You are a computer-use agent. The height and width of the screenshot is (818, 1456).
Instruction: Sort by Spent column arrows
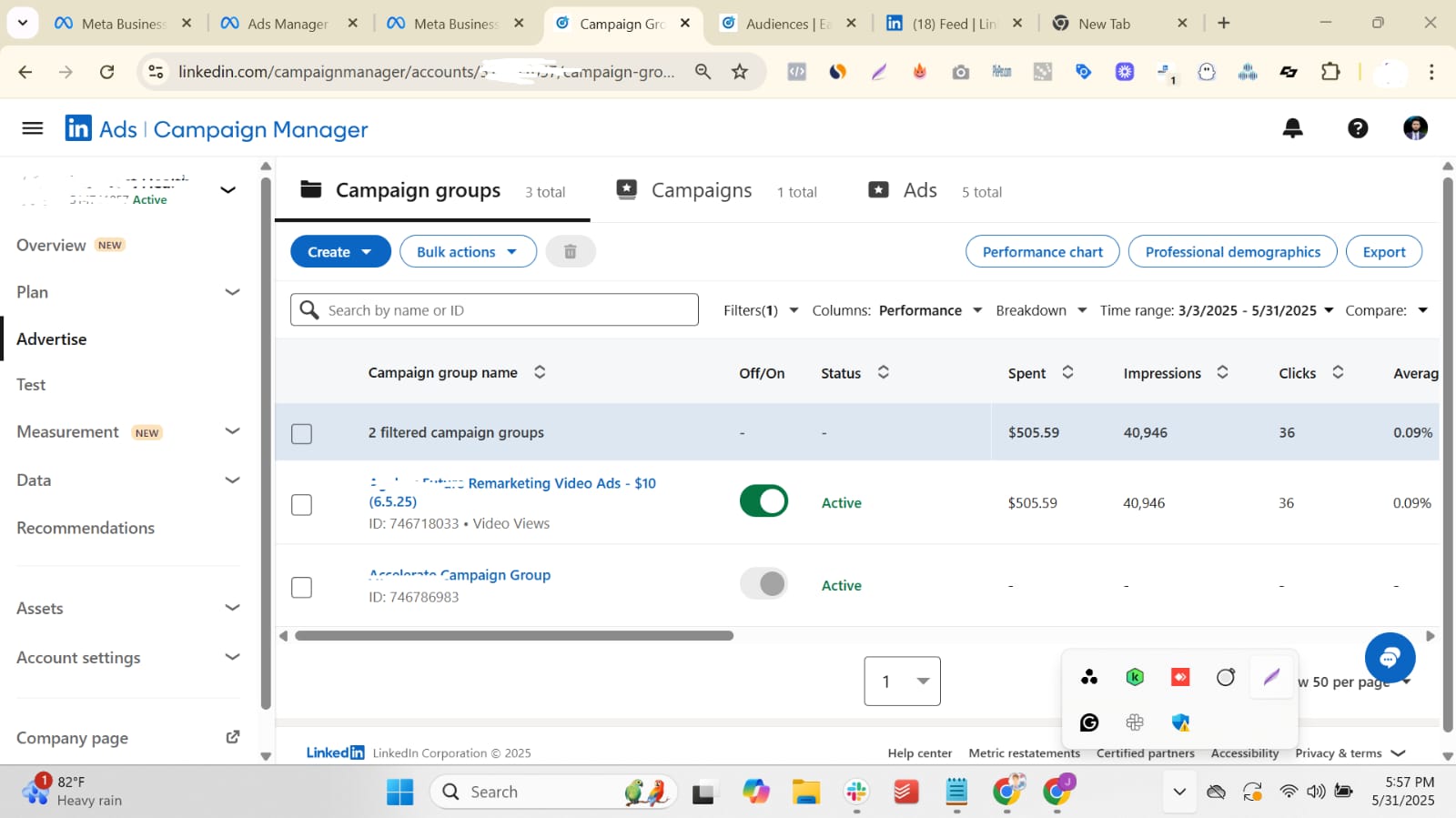click(1067, 372)
